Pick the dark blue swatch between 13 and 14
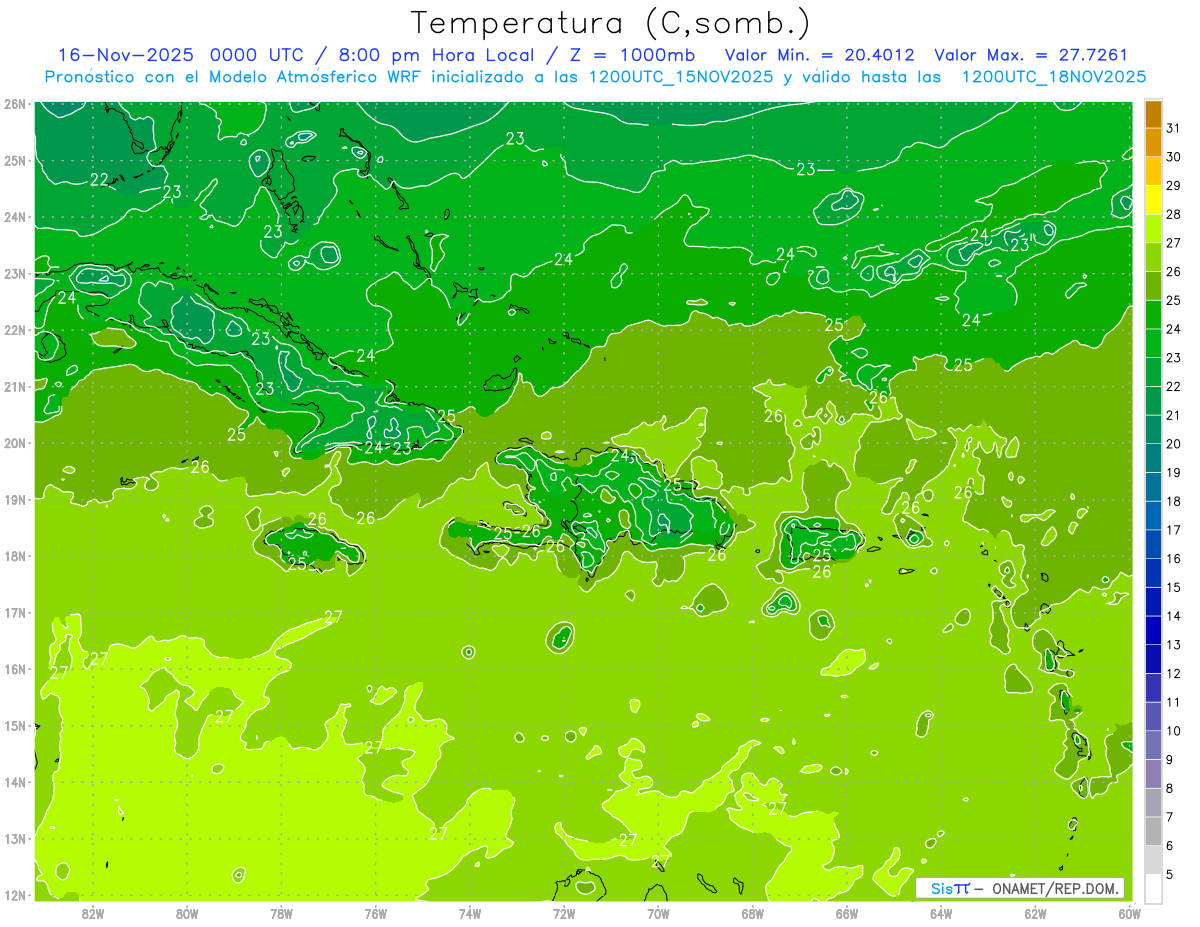 click(1153, 630)
